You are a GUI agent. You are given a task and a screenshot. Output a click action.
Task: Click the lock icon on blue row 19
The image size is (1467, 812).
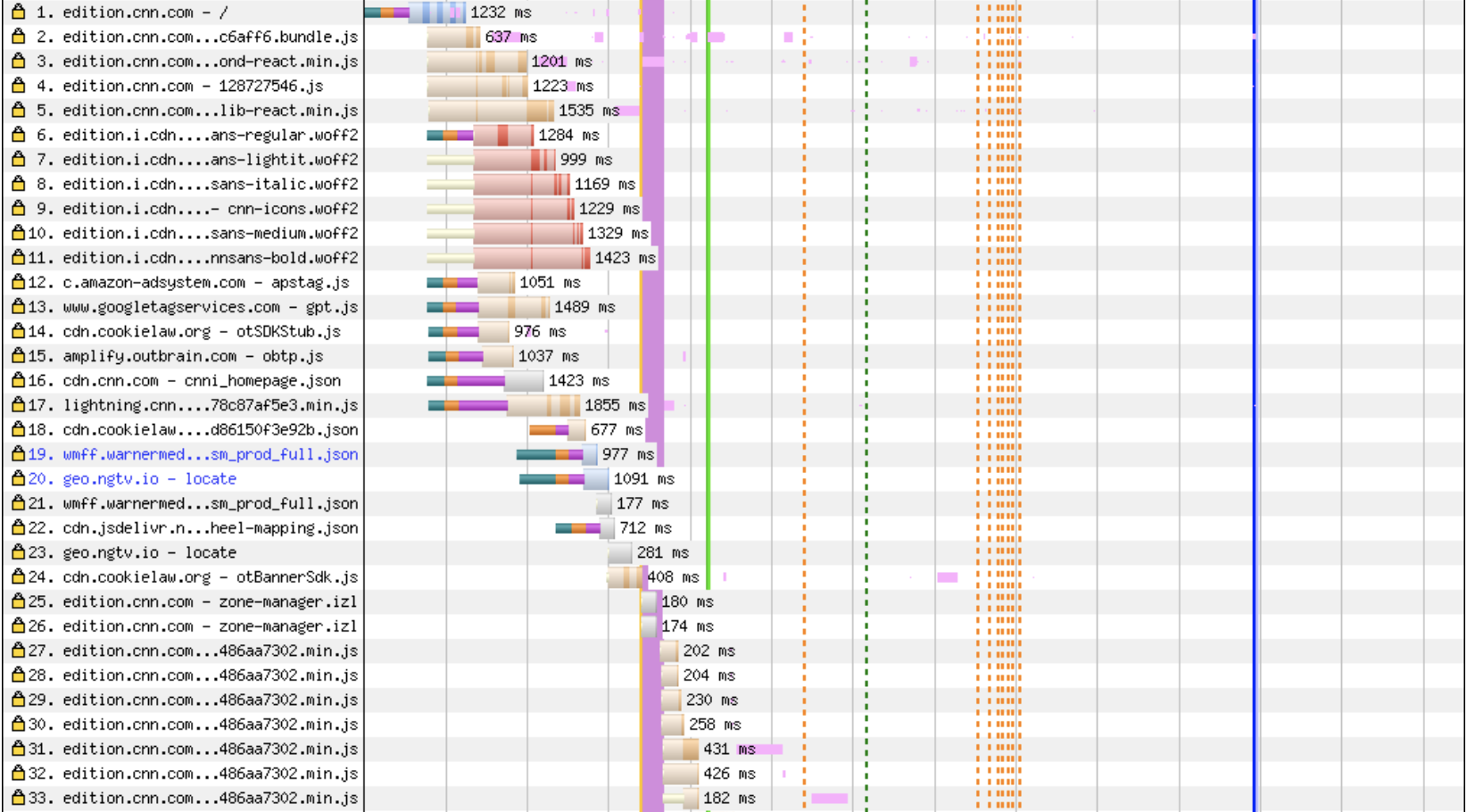click(18, 453)
